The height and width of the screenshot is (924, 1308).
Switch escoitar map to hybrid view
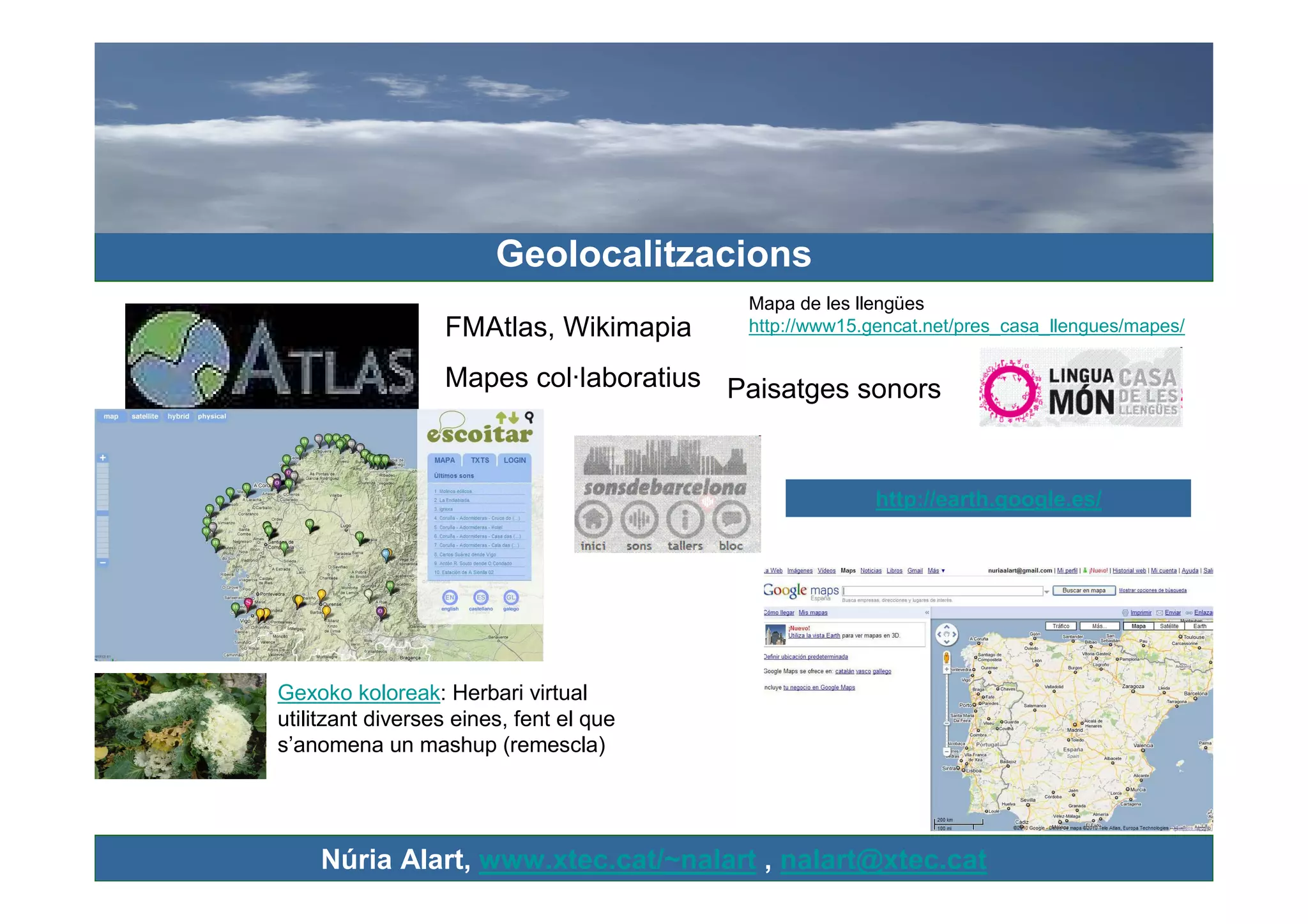(x=178, y=416)
